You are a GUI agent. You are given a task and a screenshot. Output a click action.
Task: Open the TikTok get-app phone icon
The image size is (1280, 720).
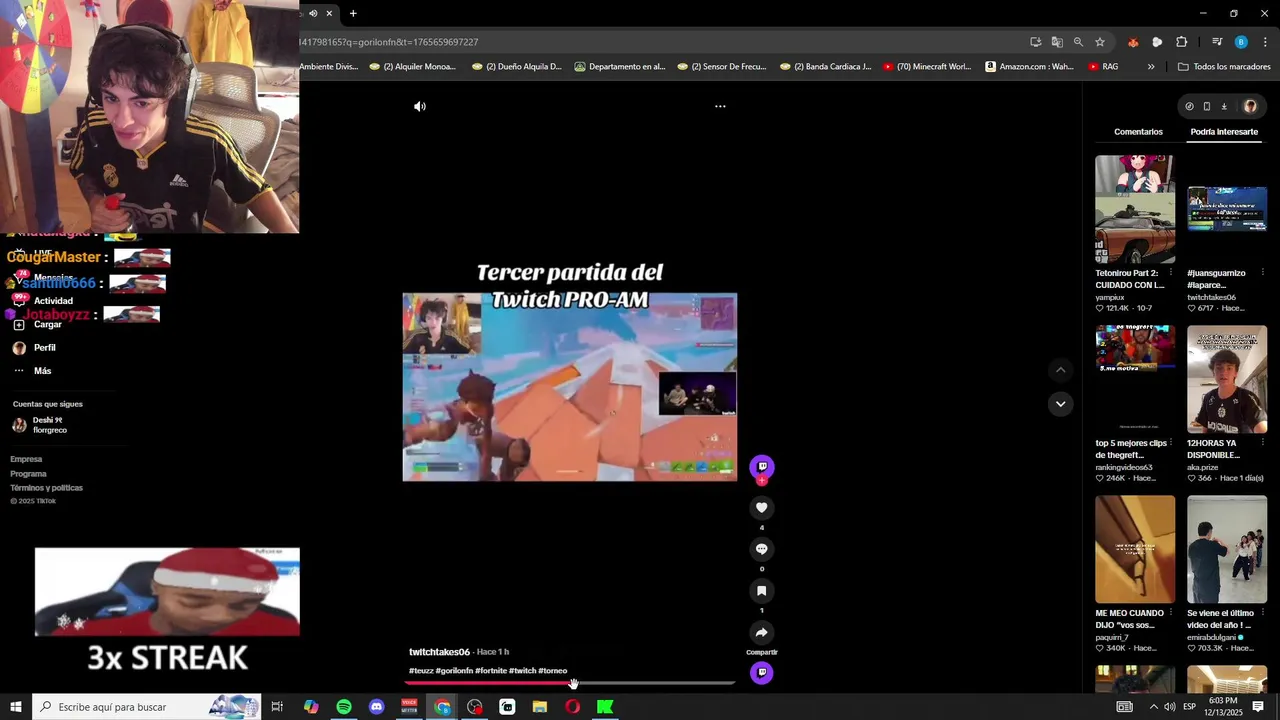coord(1207,106)
